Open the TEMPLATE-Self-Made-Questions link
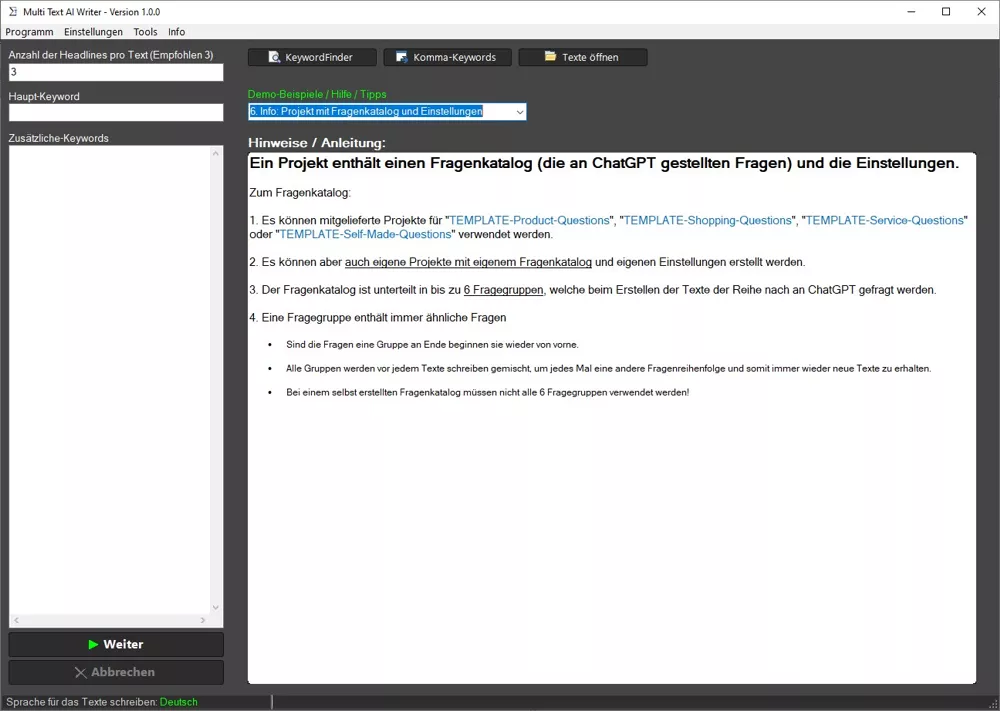This screenshot has height=711, width=1000. point(365,235)
